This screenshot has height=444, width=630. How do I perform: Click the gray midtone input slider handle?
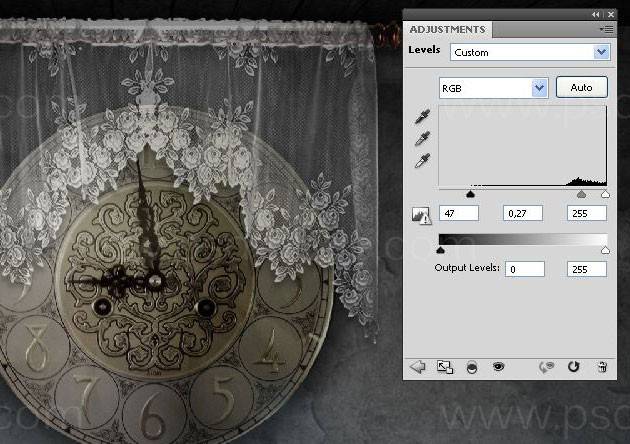[x=581, y=194]
